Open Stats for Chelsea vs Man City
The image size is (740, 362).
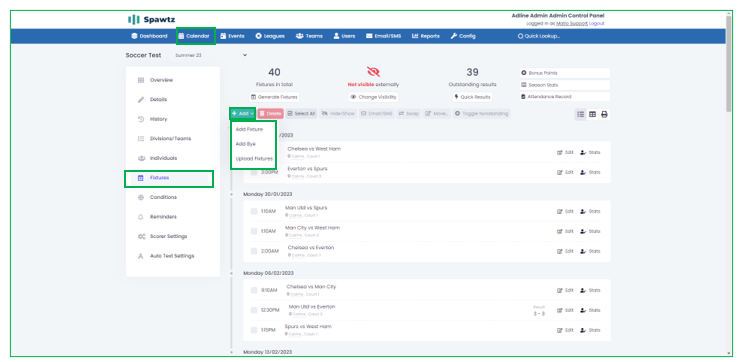tap(590, 290)
